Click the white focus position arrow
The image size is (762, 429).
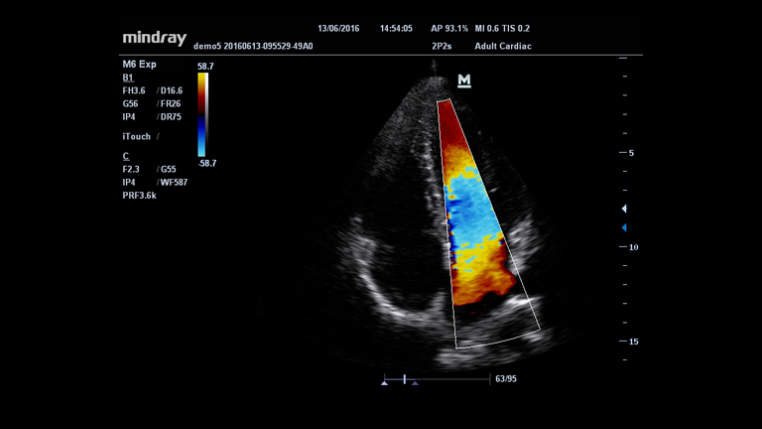coord(625,208)
